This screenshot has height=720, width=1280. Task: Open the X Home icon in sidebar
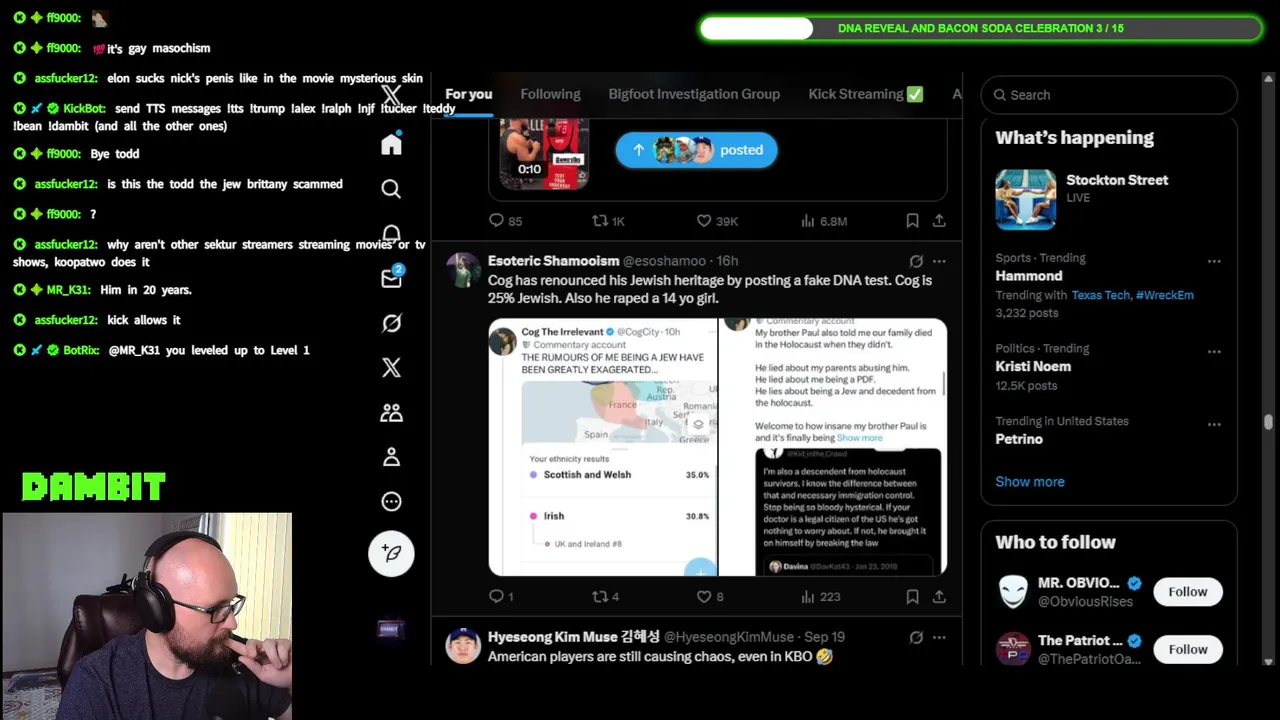(x=391, y=144)
